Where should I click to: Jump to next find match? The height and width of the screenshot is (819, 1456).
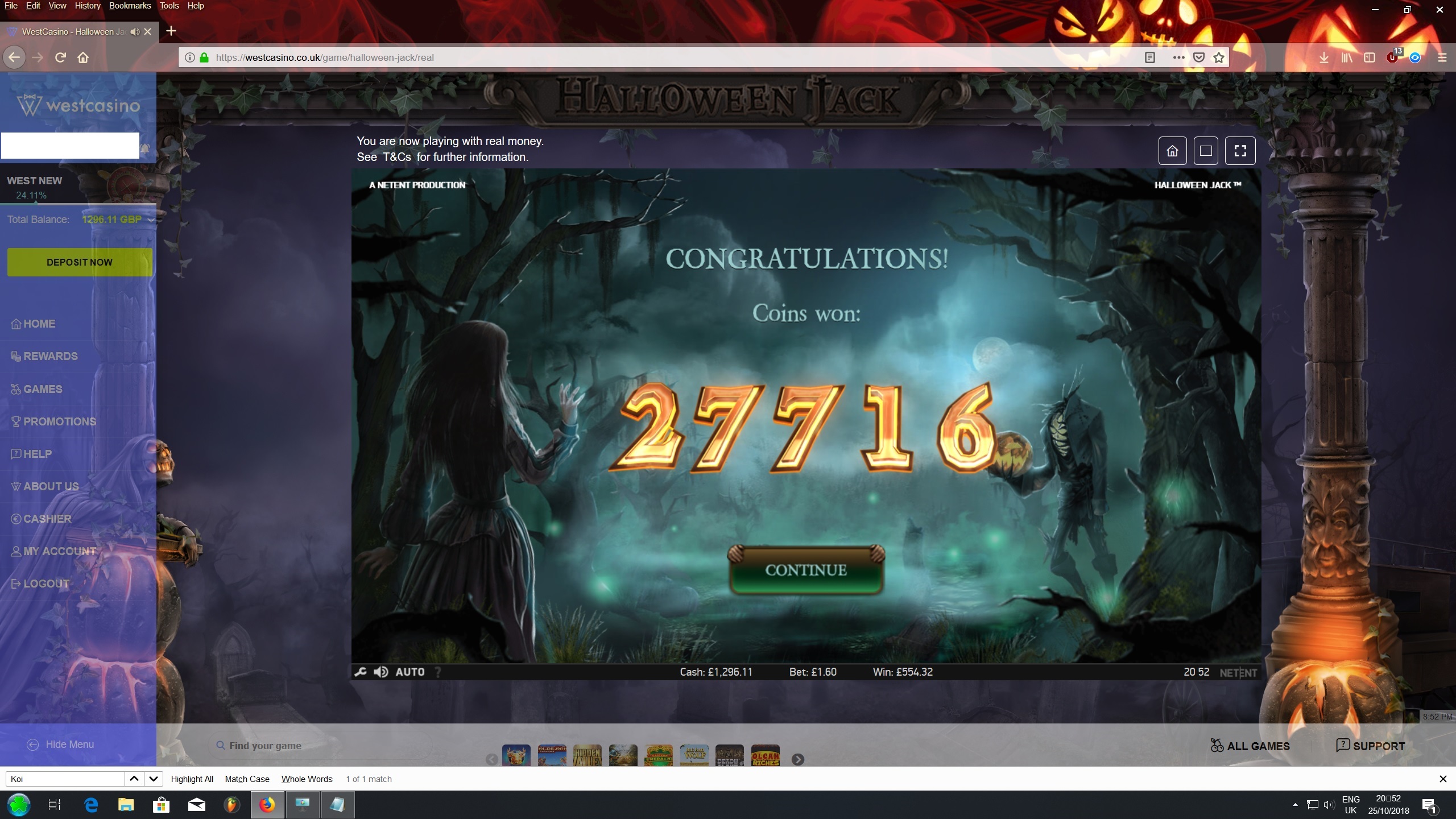click(x=154, y=779)
